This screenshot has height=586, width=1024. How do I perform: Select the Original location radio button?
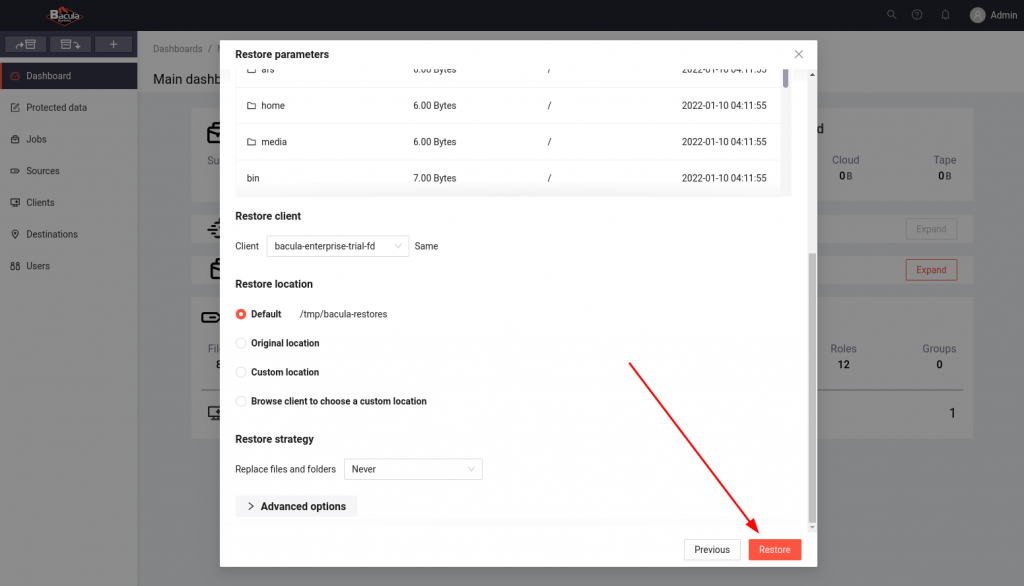(x=241, y=343)
